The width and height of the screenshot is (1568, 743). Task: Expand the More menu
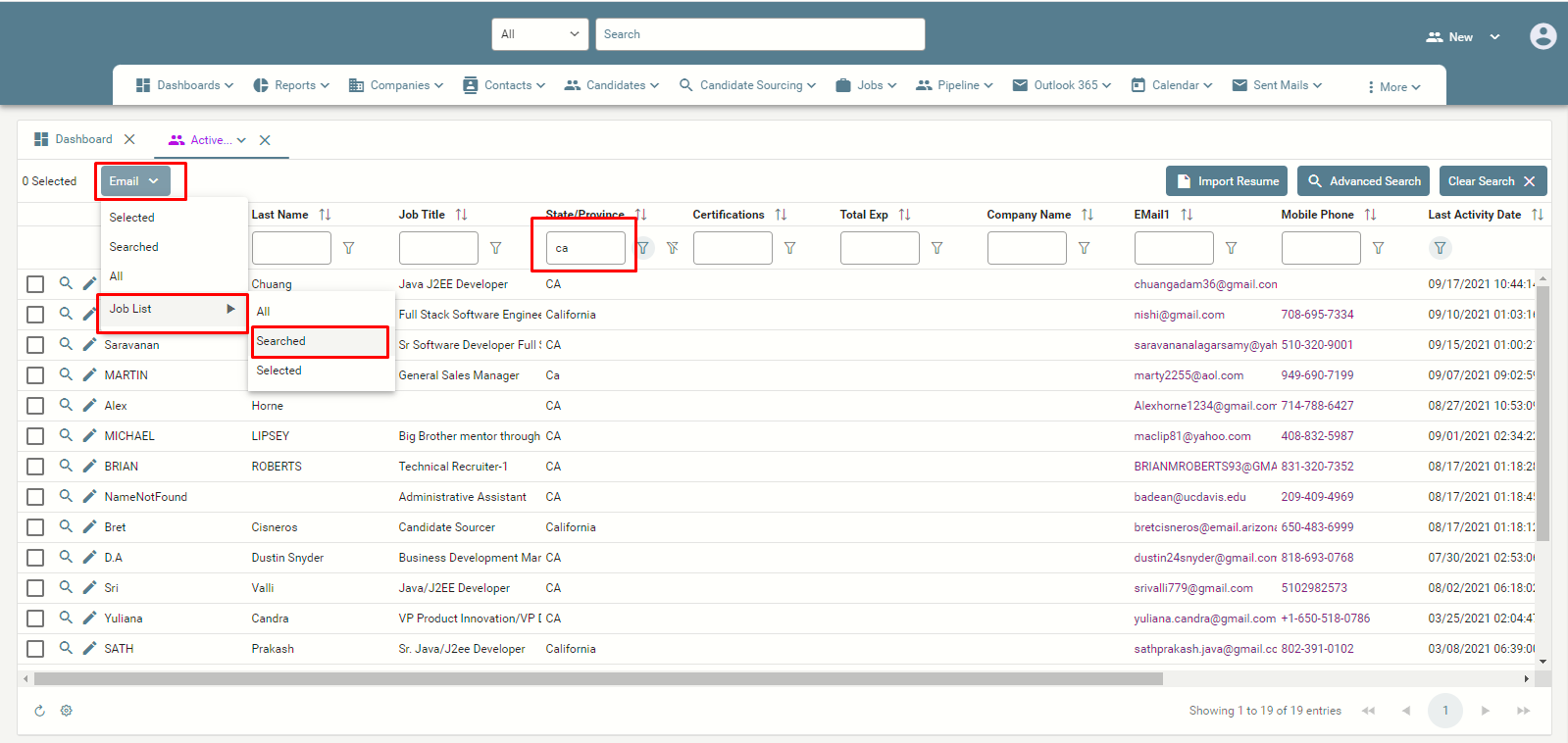coord(1393,87)
